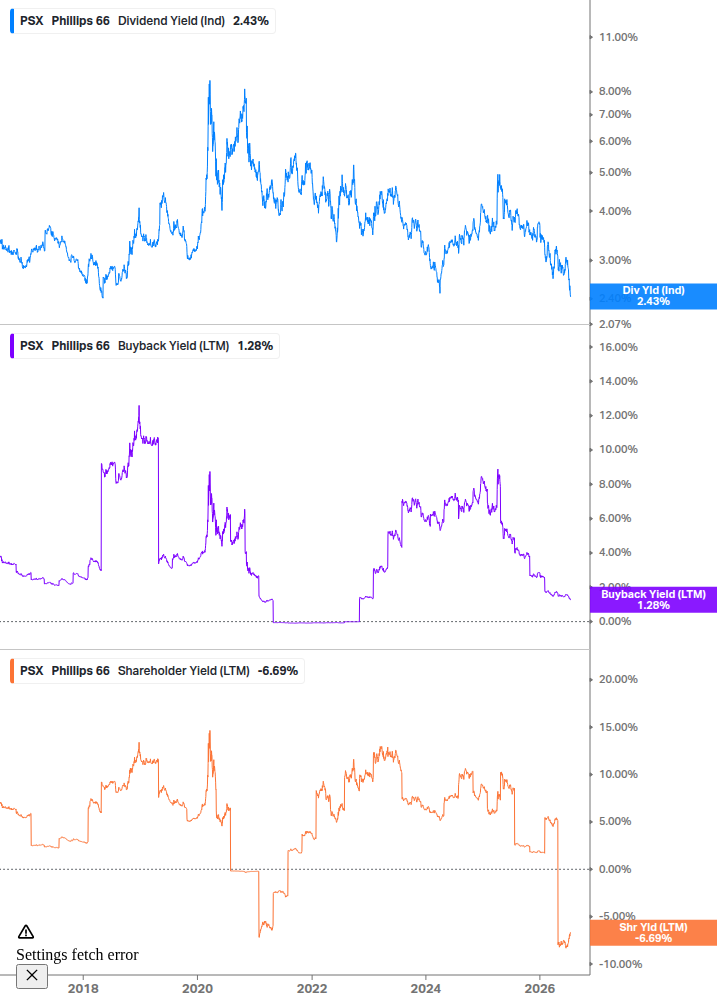Image resolution: width=717 pixels, height=1005 pixels.
Task: Click the 20.00% shareholder axis label
Action: pos(618,679)
